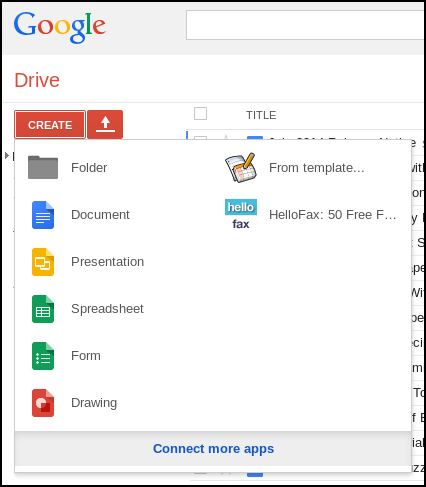Click the blue Document icon
This screenshot has width=426, height=487.
click(43, 215)
